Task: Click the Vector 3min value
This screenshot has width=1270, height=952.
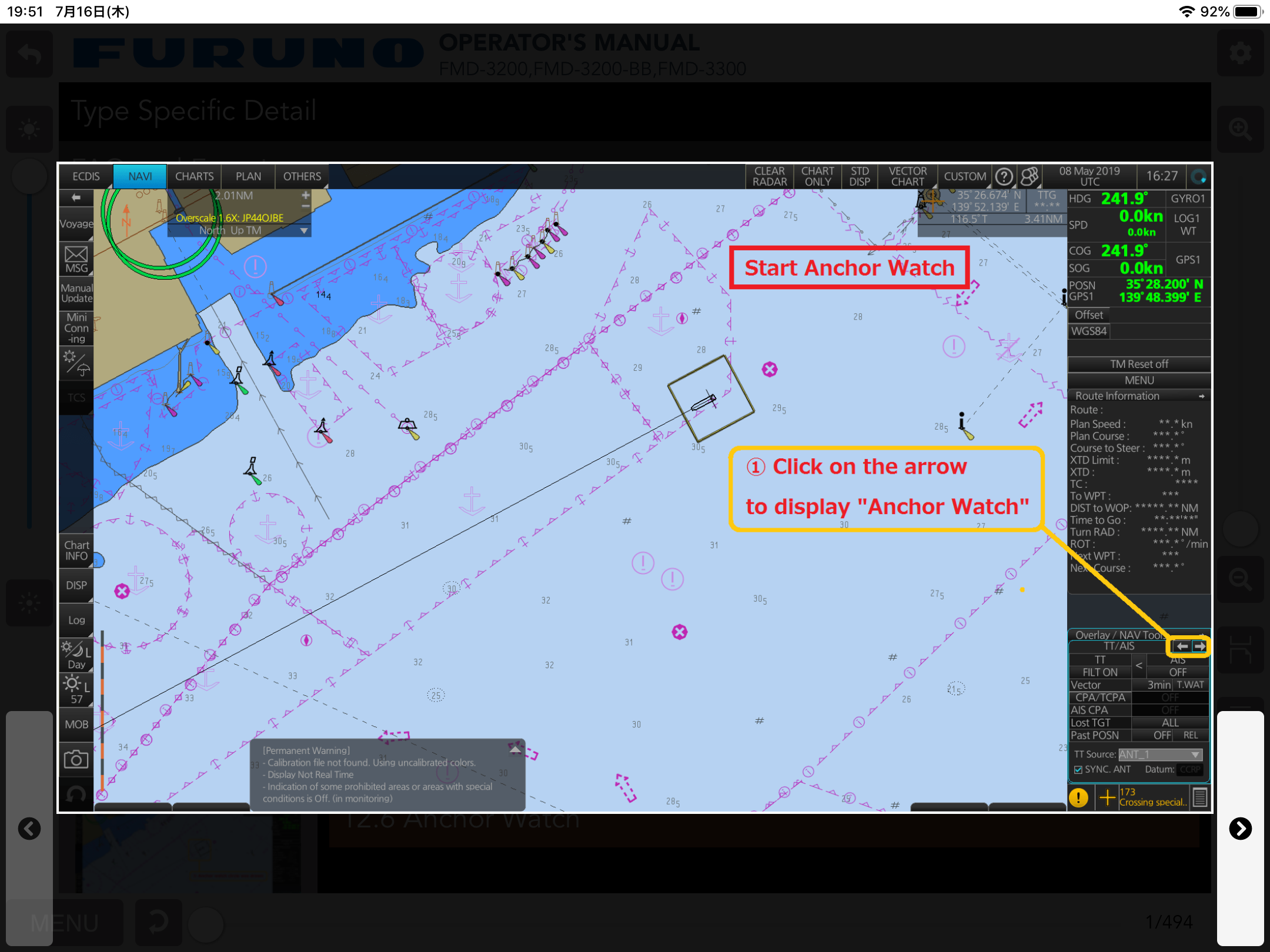Action: [x=1152, y=685]
